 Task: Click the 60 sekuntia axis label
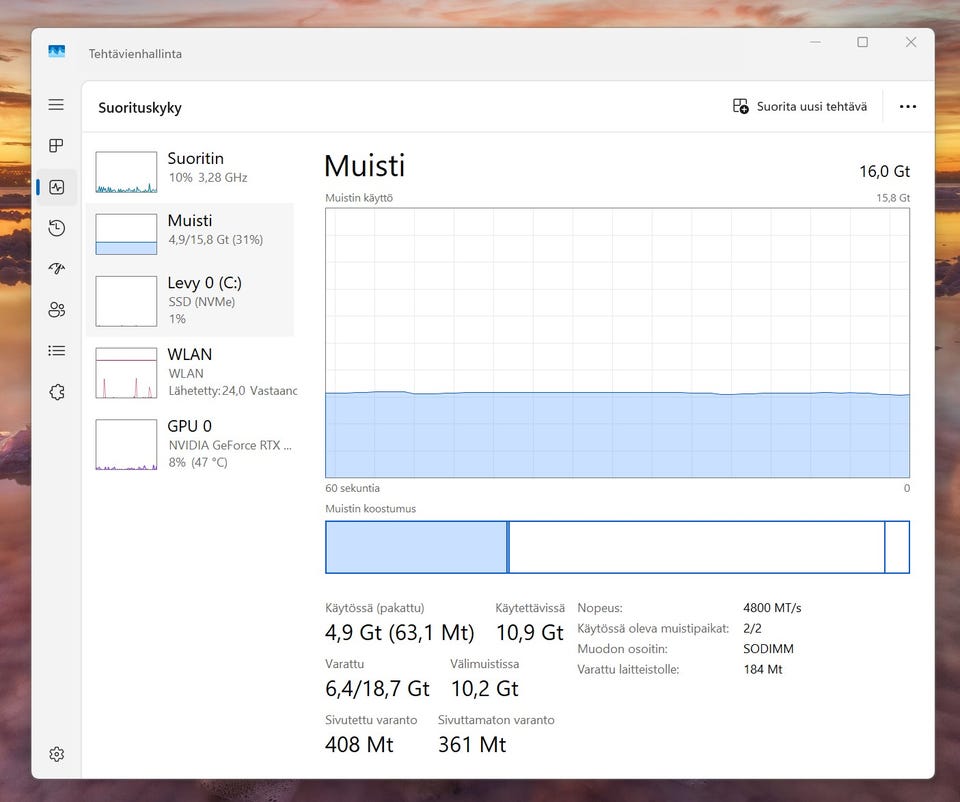[352, 488]
